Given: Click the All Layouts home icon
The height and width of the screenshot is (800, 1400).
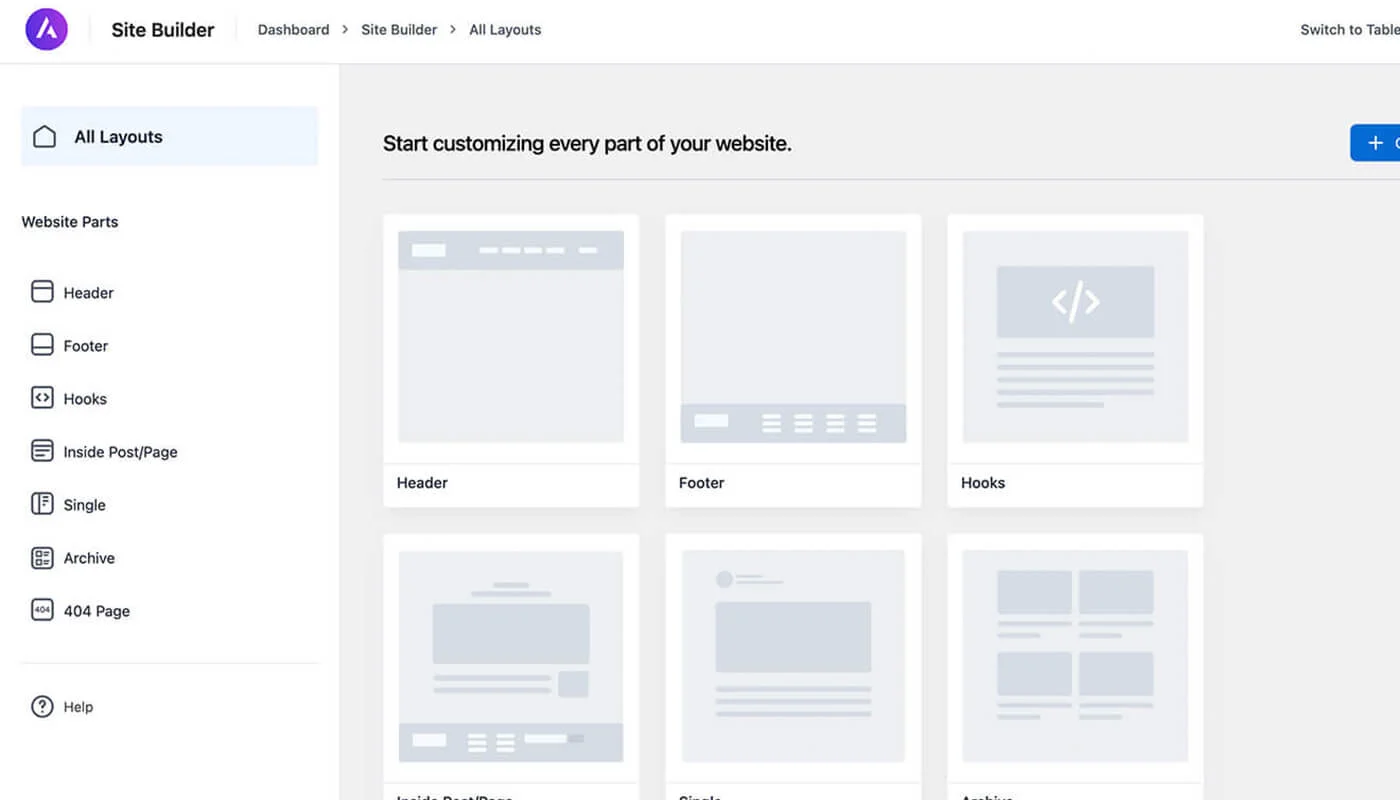Looking at the screenshot, I should 44,137.
